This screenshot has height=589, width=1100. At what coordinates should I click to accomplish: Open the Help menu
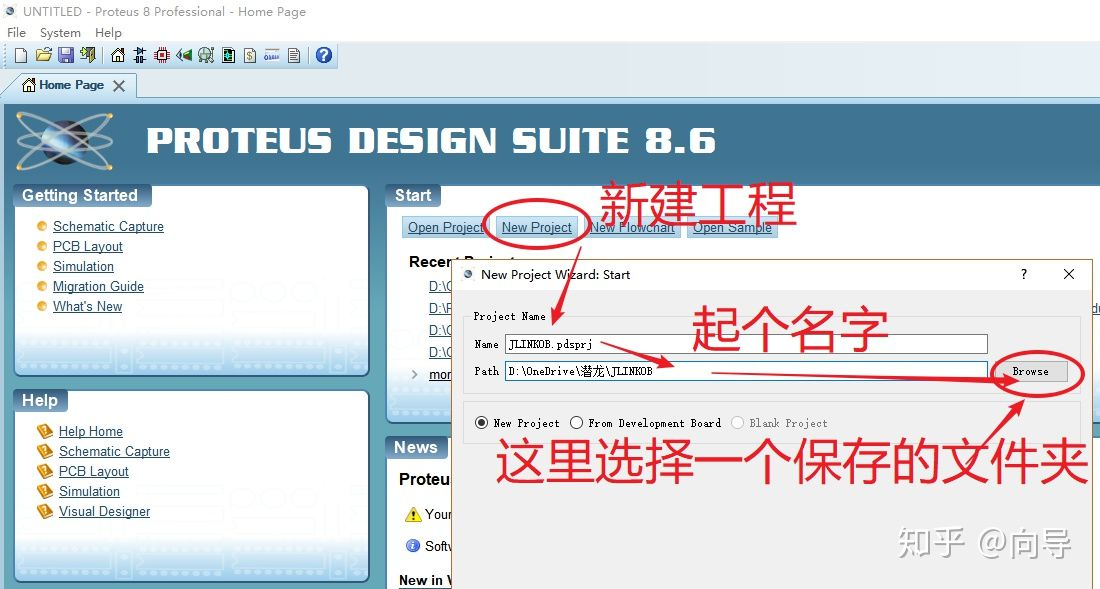[108, 33]
